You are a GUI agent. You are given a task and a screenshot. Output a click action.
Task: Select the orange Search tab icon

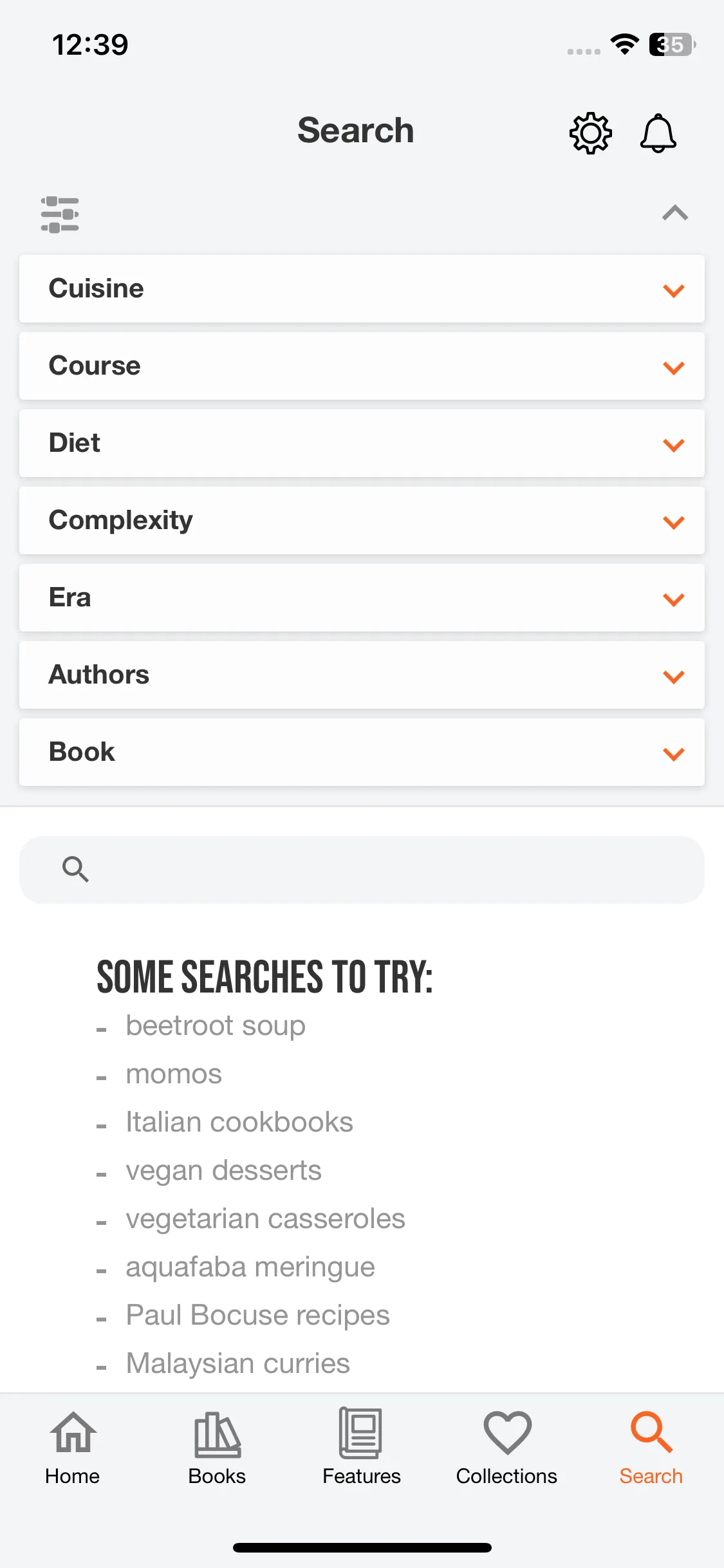coord(651,1432)
